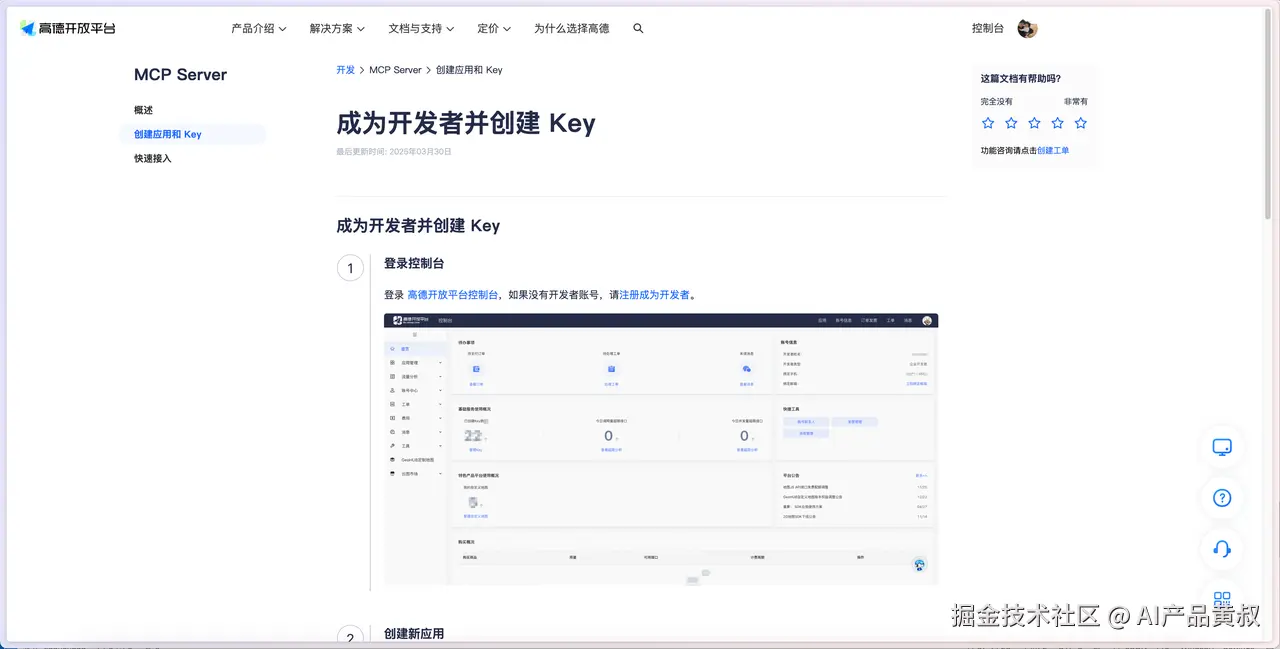Expand 文档与支持 dropdown menu

click(421, 29)
